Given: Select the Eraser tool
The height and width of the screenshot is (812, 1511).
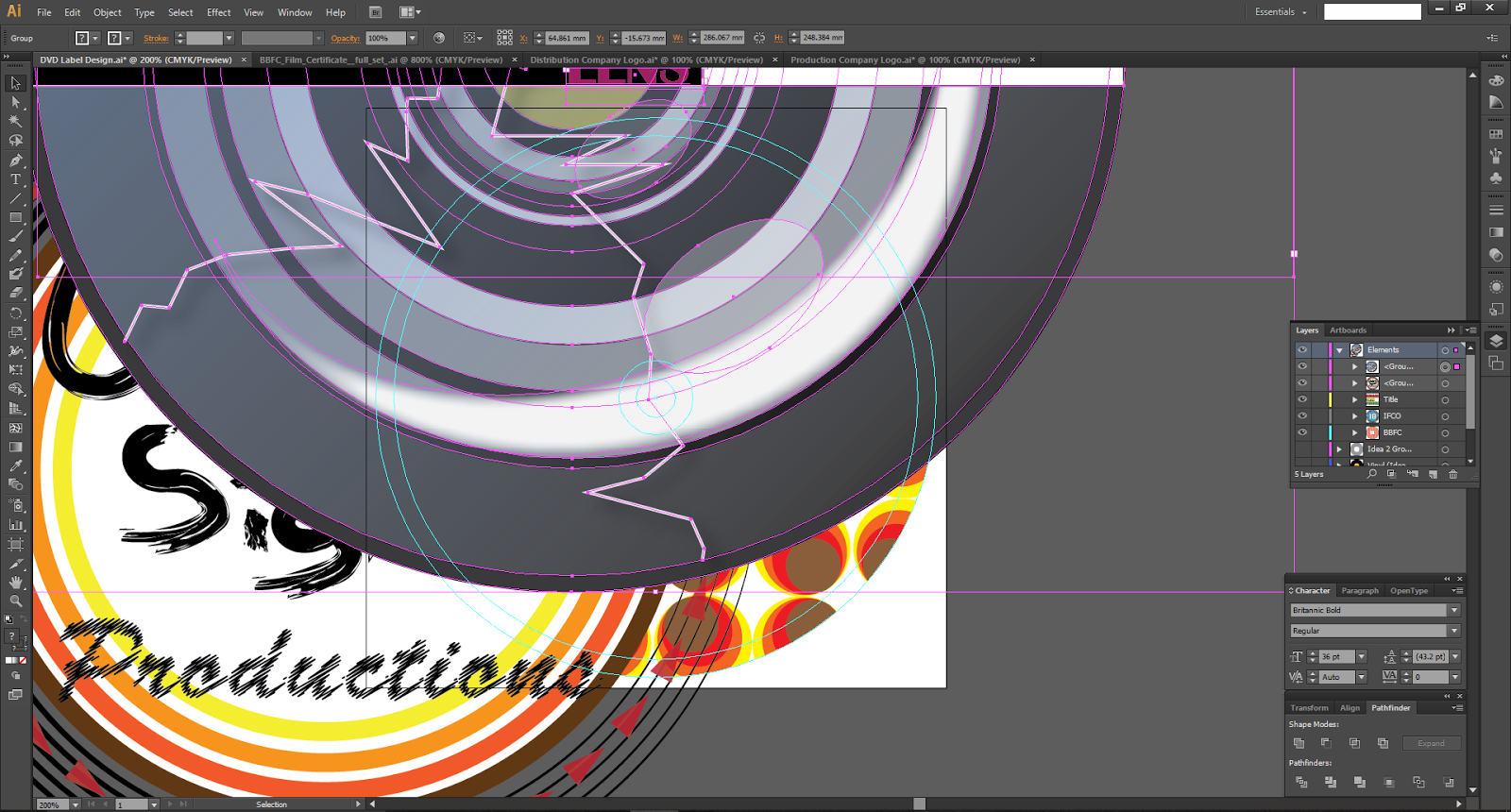Looking at the screenshot, I should (x=15, y=294).
